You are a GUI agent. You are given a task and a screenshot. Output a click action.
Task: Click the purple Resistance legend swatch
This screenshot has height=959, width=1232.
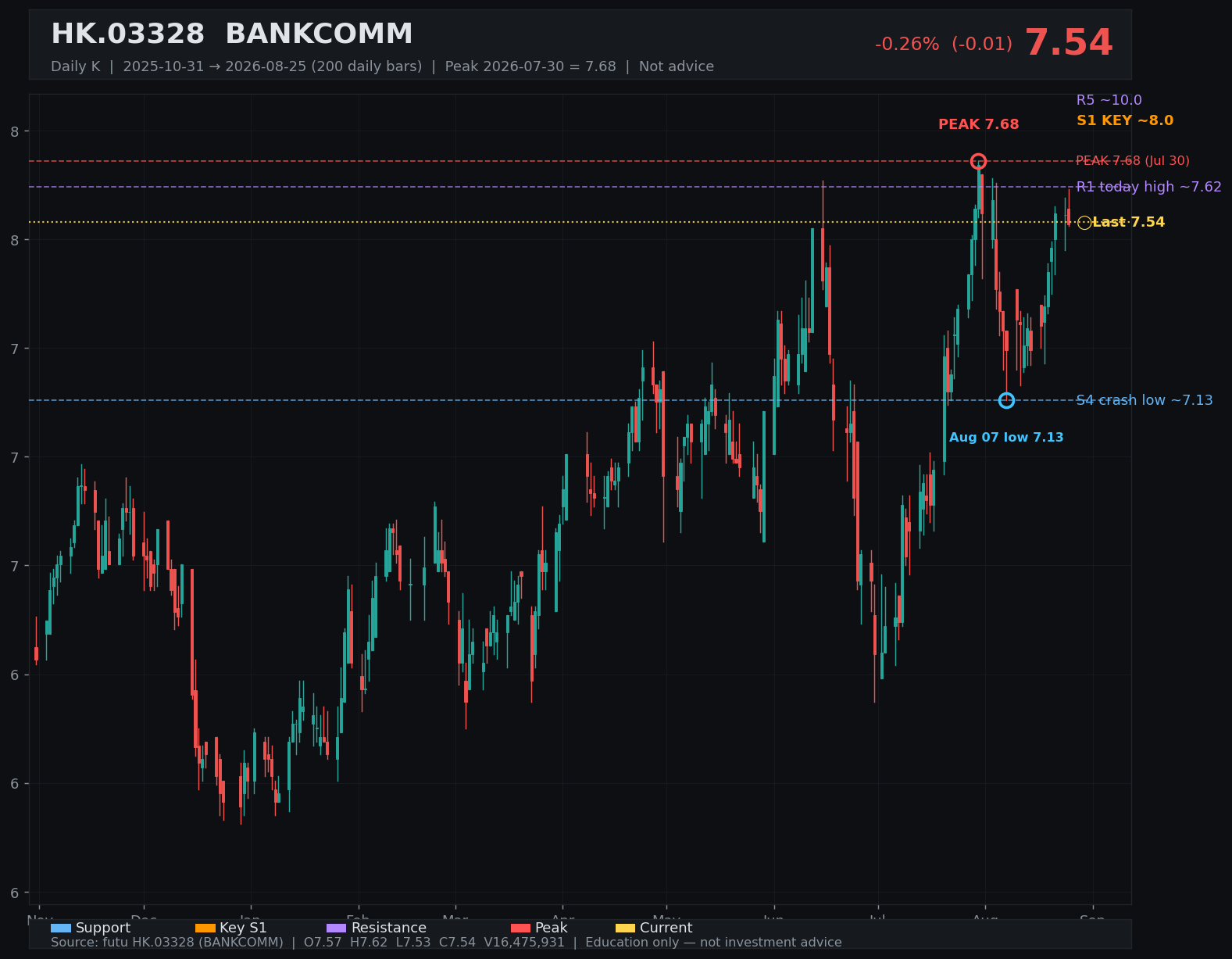336,928
